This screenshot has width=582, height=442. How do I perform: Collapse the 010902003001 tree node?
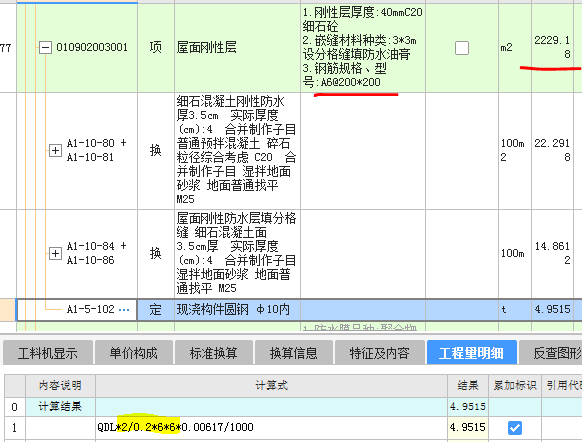(45, 48)
